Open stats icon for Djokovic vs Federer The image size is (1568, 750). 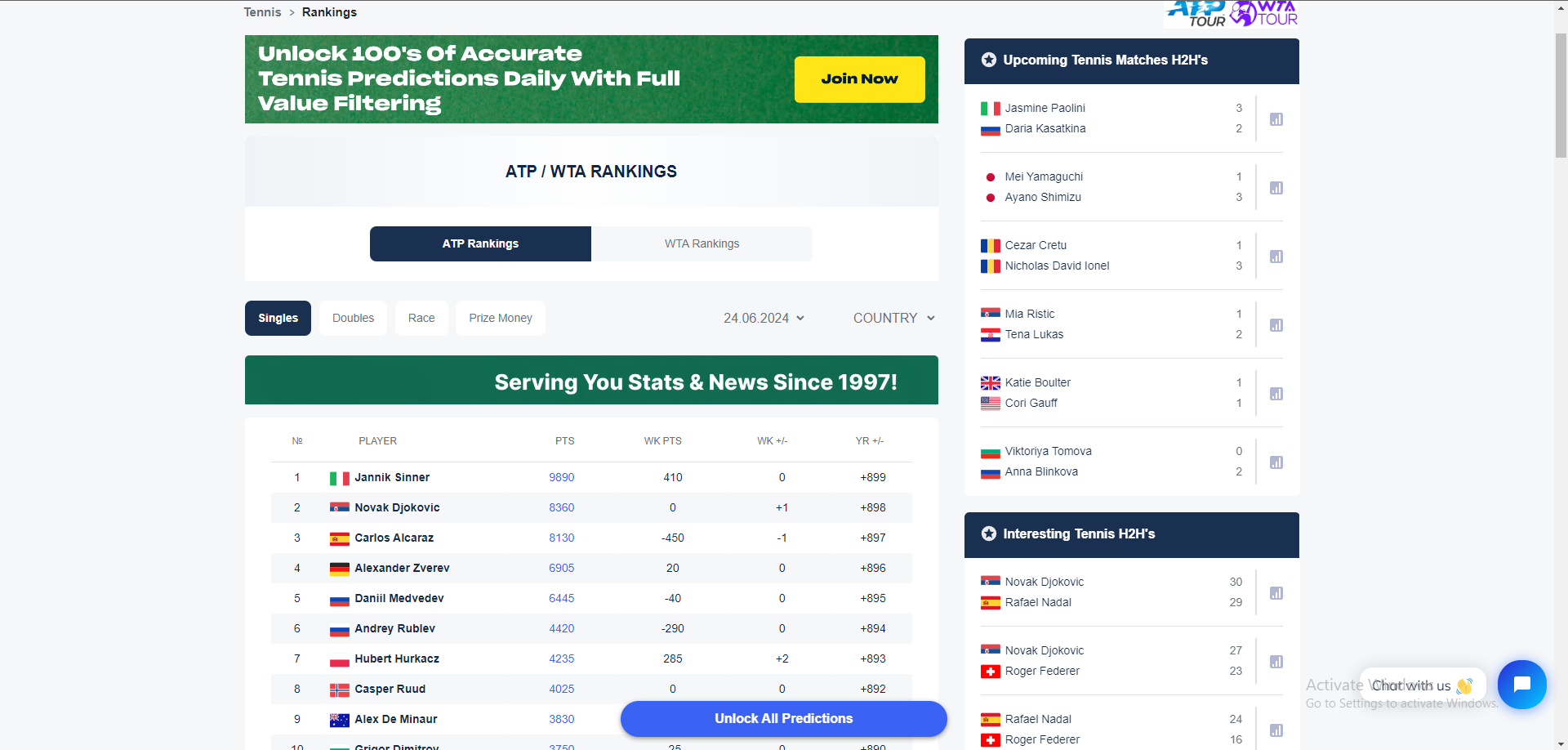(1276, 662)
